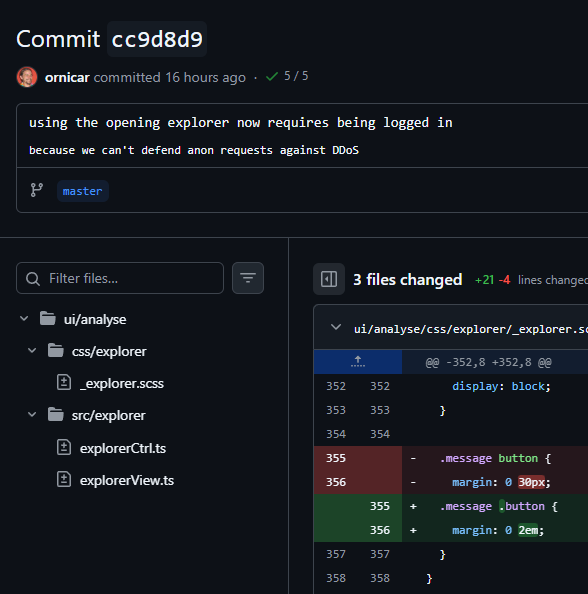
Task: Open the ornicar author profile link
Action: click(67, 77)
